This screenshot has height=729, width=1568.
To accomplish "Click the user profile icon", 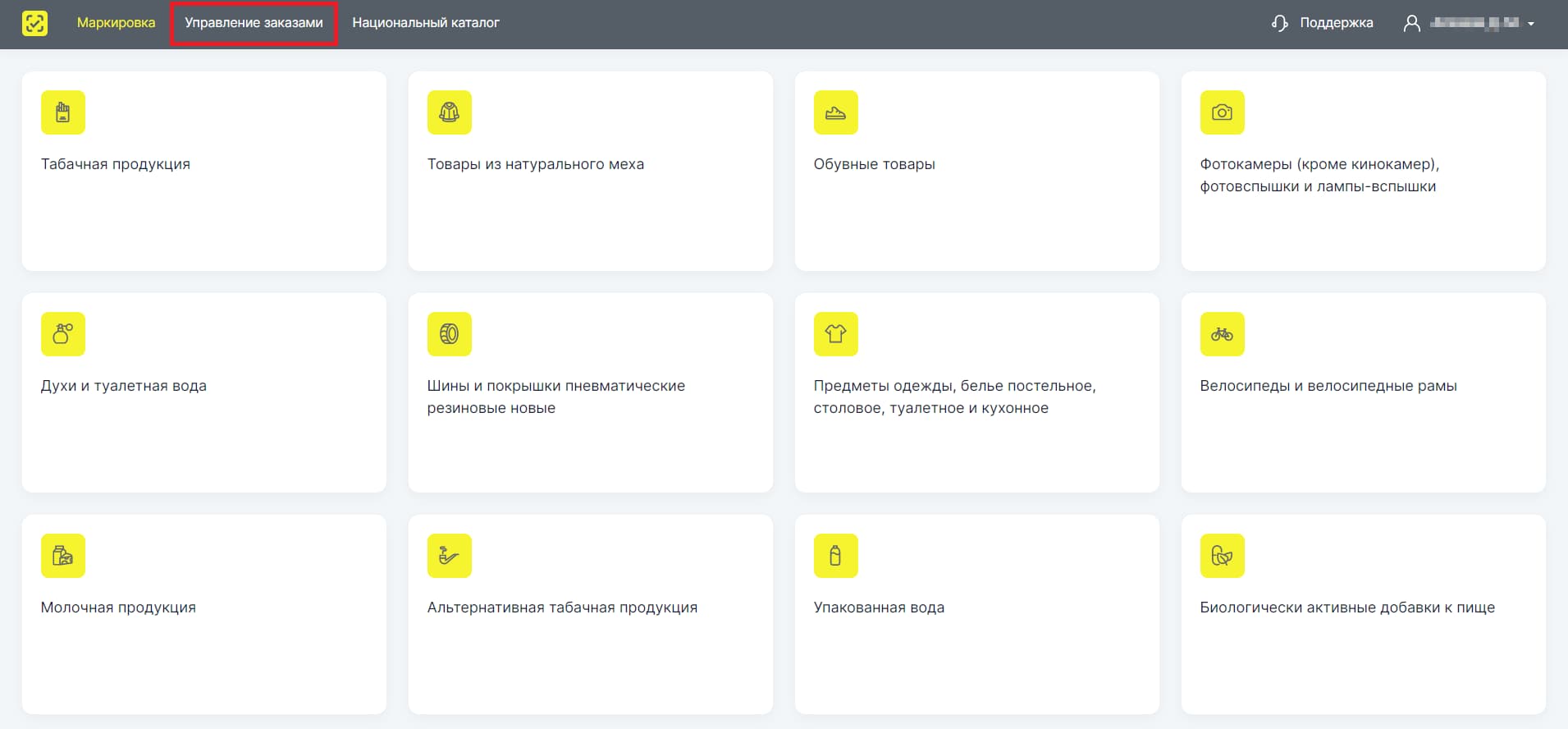I will point(1411,23).
